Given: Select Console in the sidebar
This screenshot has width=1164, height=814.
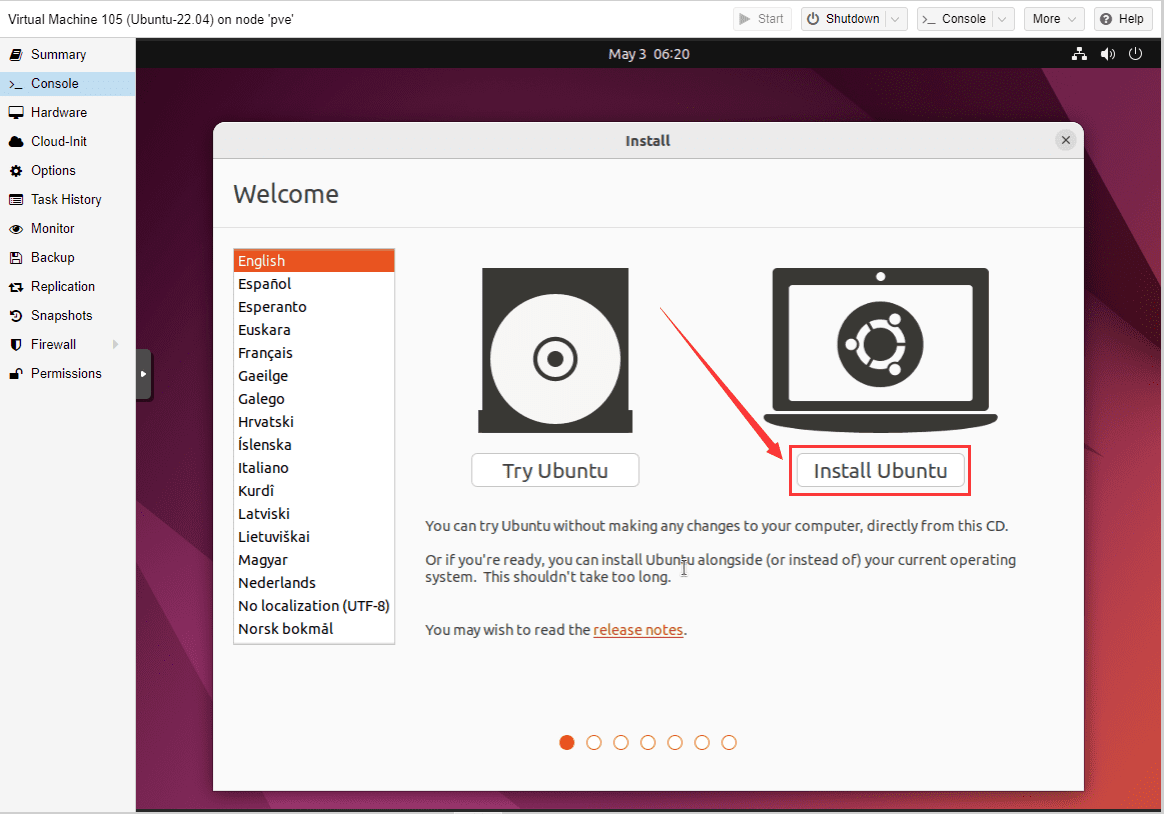Looking at the screenshot, I should pyautogui.click(x=68, y=83).
